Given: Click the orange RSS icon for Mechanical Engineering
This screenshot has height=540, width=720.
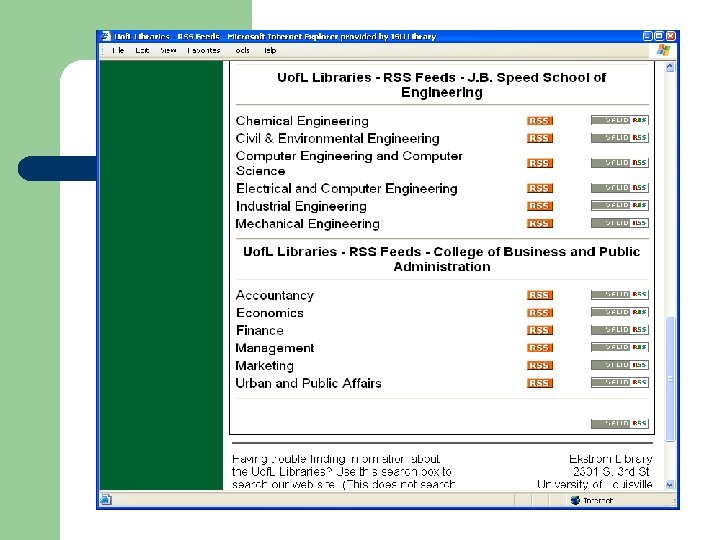Looking at the screenshot, I should click(540, 224).
